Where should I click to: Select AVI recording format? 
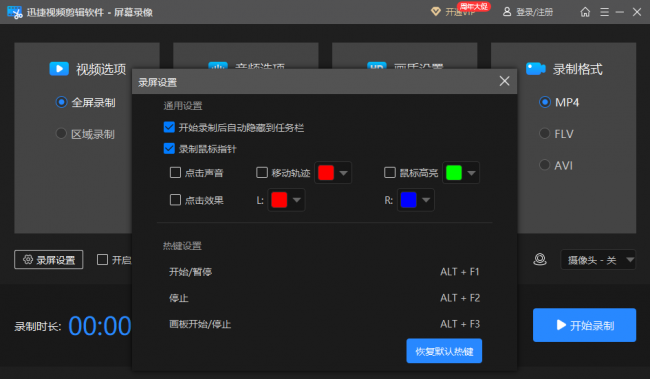[x=544, y=165]
